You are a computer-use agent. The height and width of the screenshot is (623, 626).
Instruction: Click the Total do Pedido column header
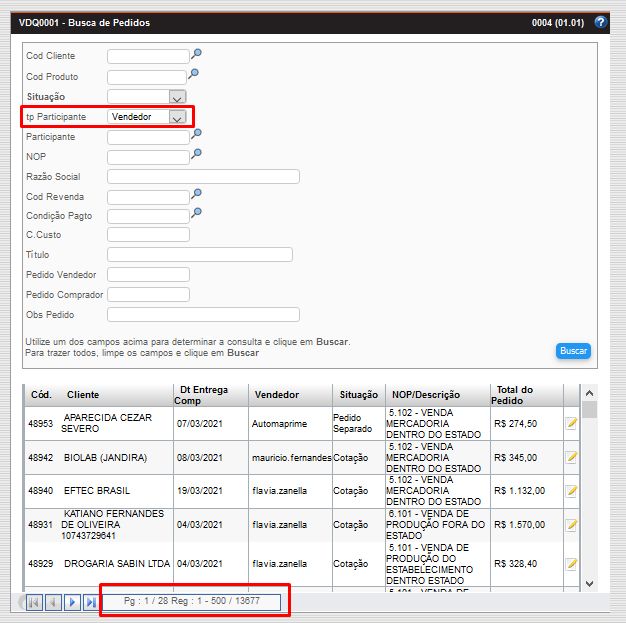click(x=514, y=395)
